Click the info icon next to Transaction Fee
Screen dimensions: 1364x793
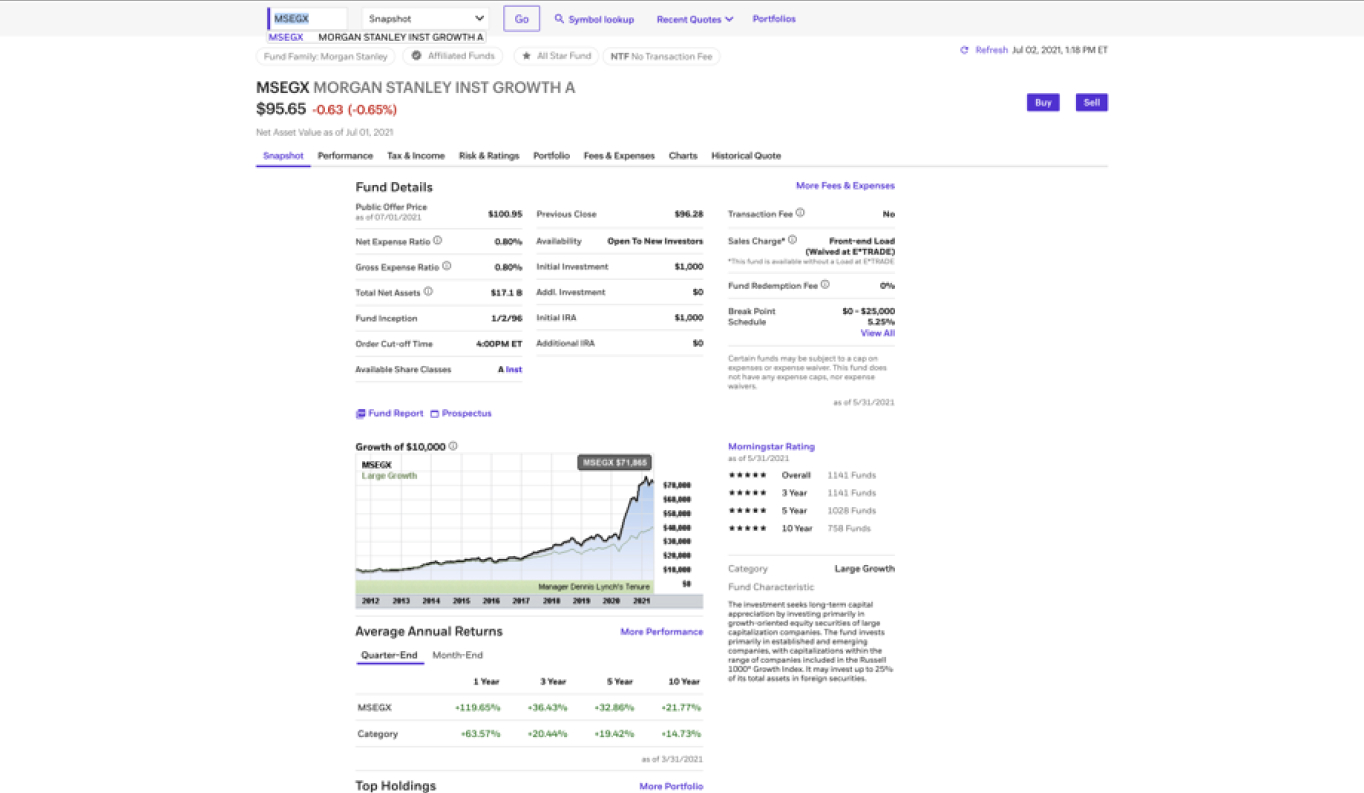(799, 213)
